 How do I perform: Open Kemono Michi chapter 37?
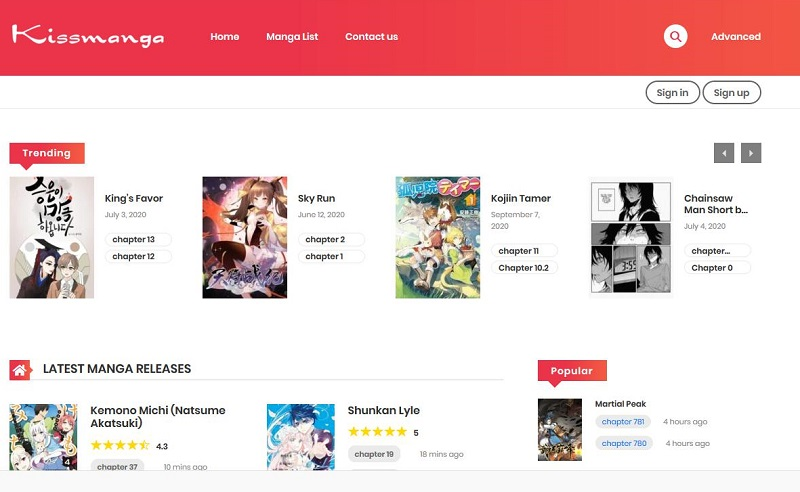[117, 466]
